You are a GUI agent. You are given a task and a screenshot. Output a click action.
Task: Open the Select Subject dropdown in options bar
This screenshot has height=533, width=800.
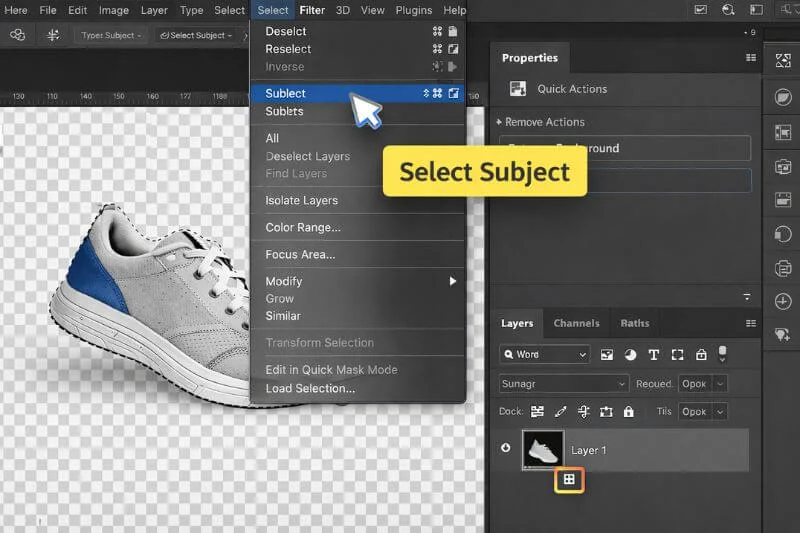(195, 36)
